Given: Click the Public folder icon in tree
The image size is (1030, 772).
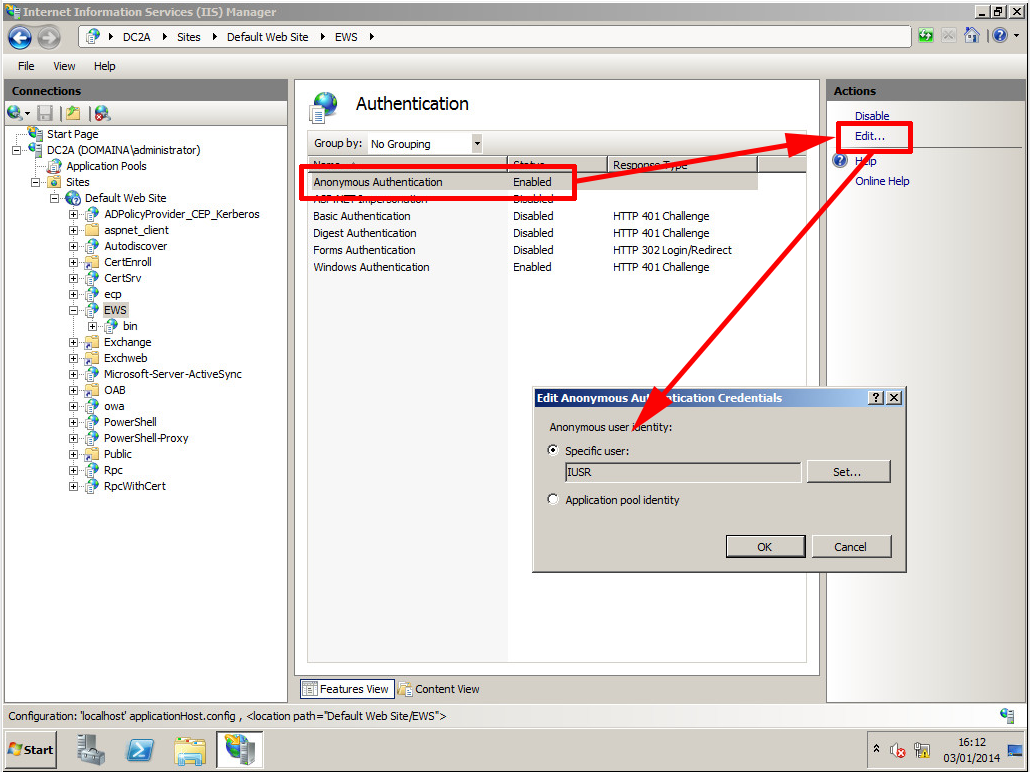Looking at the screenshot, I should 93,454.
